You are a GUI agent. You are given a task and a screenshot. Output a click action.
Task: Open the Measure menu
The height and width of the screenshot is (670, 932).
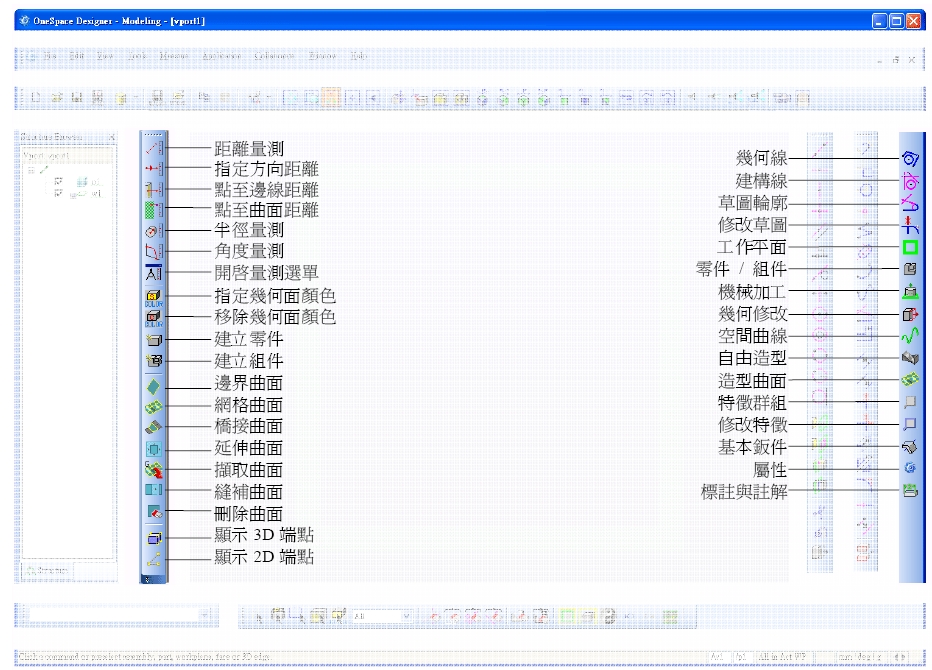click(x=174, y=56)
